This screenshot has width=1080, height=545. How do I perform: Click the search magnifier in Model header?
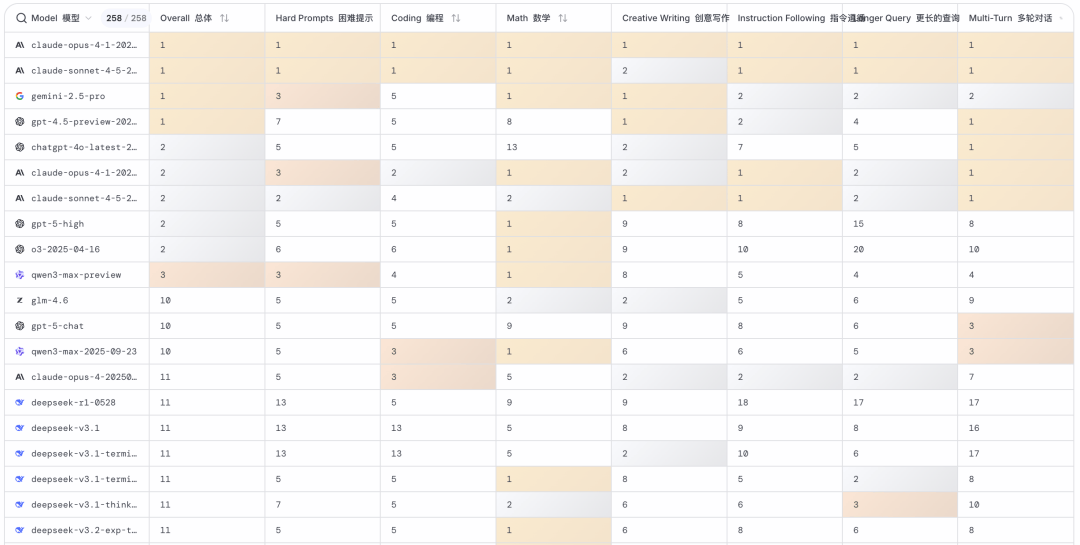pos(21,18)
